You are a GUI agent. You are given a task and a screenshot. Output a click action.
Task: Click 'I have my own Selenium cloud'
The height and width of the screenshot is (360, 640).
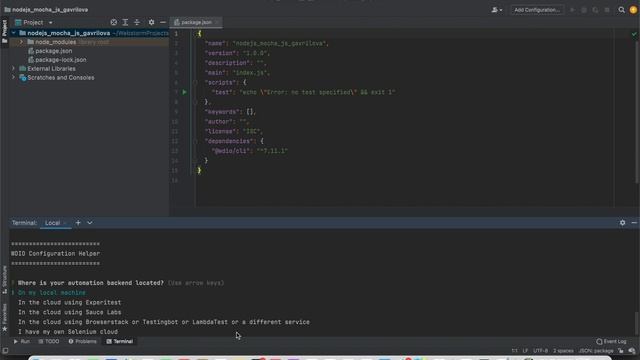(x=68, y=332)
